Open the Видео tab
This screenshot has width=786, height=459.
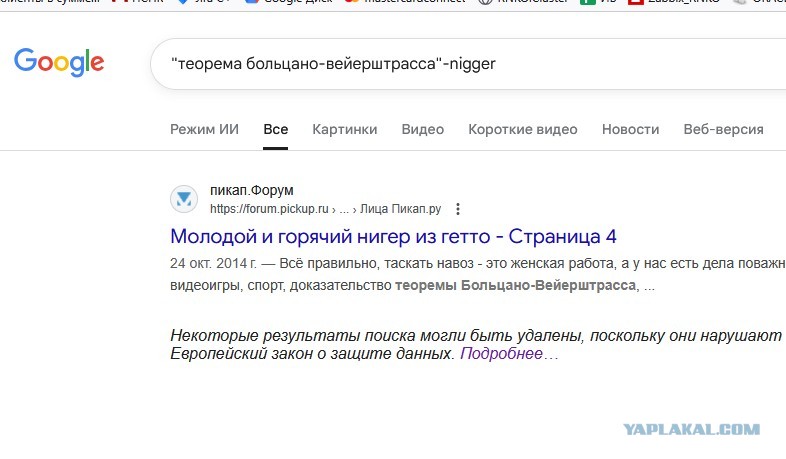coord(423,129)
